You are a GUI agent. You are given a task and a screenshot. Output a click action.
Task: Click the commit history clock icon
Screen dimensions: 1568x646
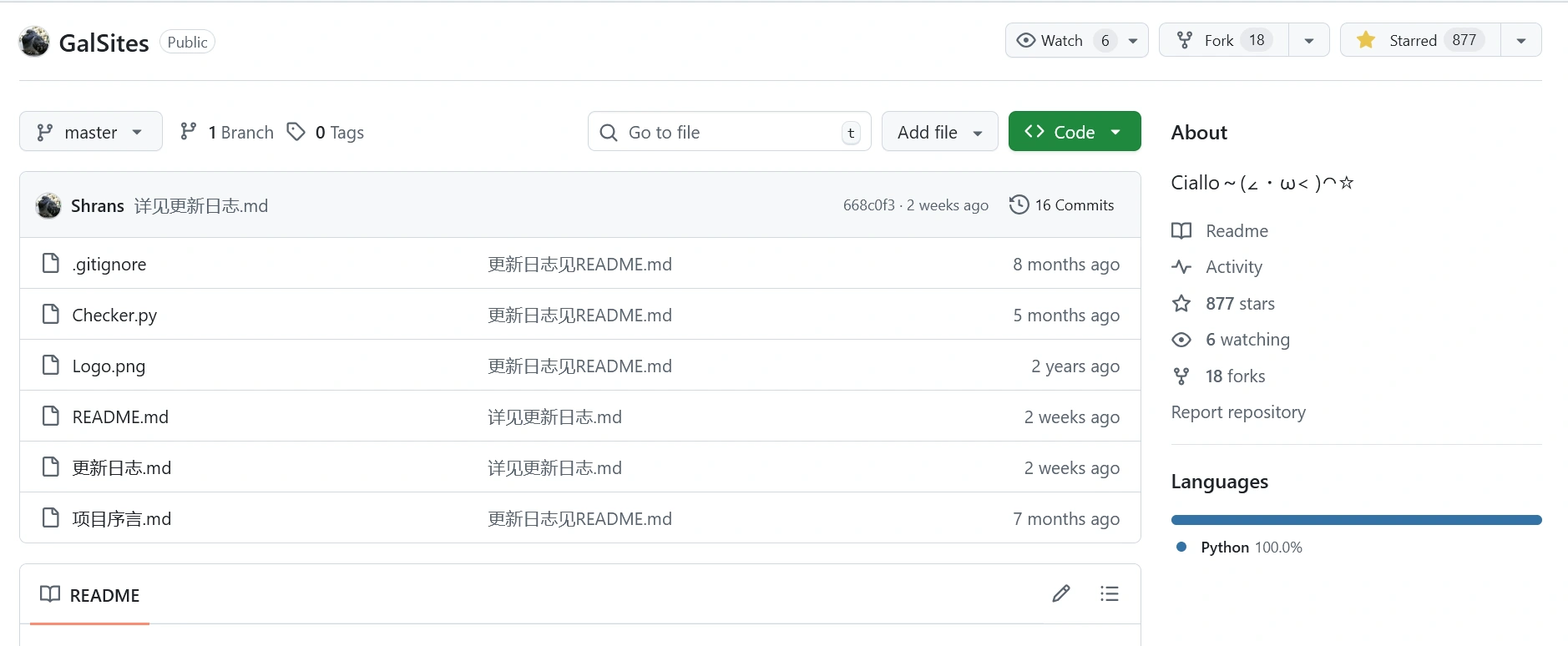point(1019,204)
